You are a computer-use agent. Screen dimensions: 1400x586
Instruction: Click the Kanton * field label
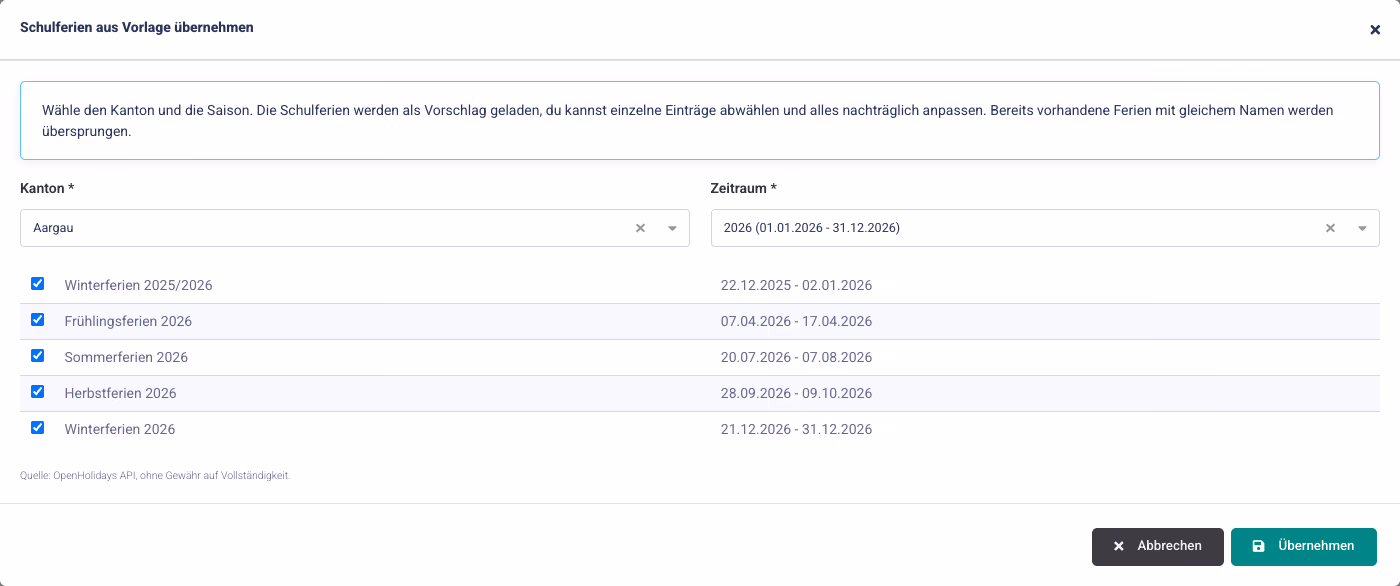tap(48, 188)
